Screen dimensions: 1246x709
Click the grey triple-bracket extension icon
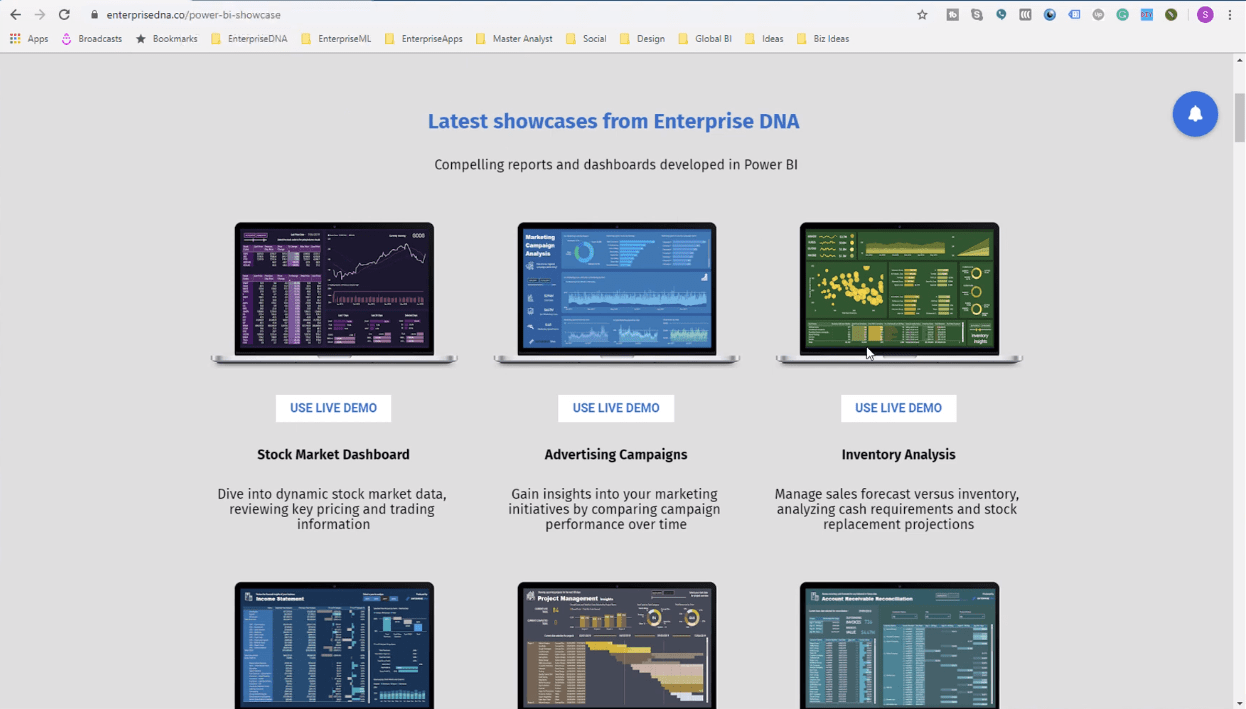(x=1025, y=15)
